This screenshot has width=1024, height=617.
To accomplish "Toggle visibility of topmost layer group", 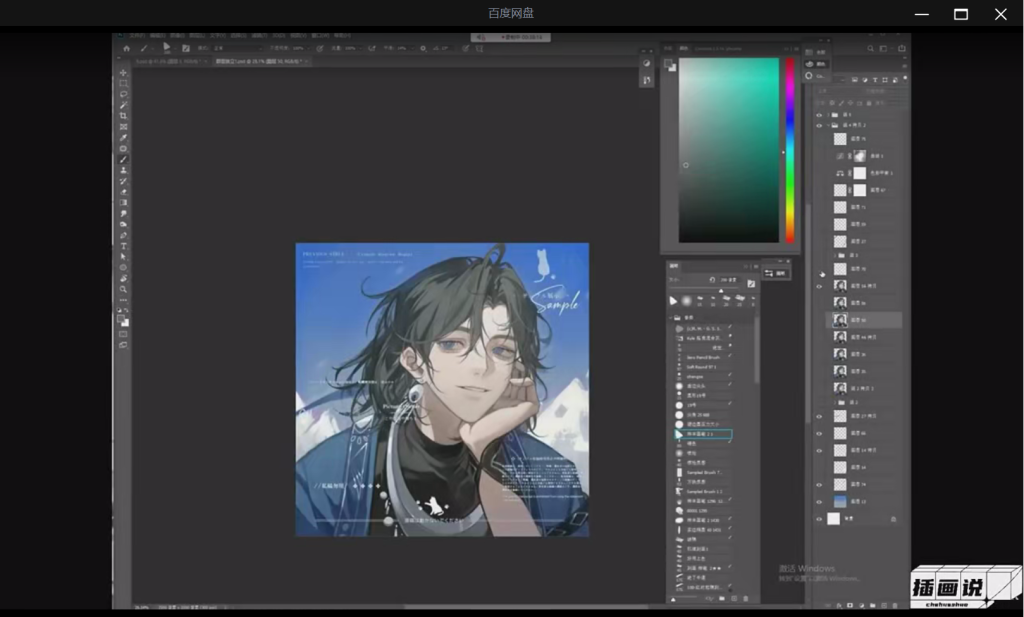I will 819,114.
